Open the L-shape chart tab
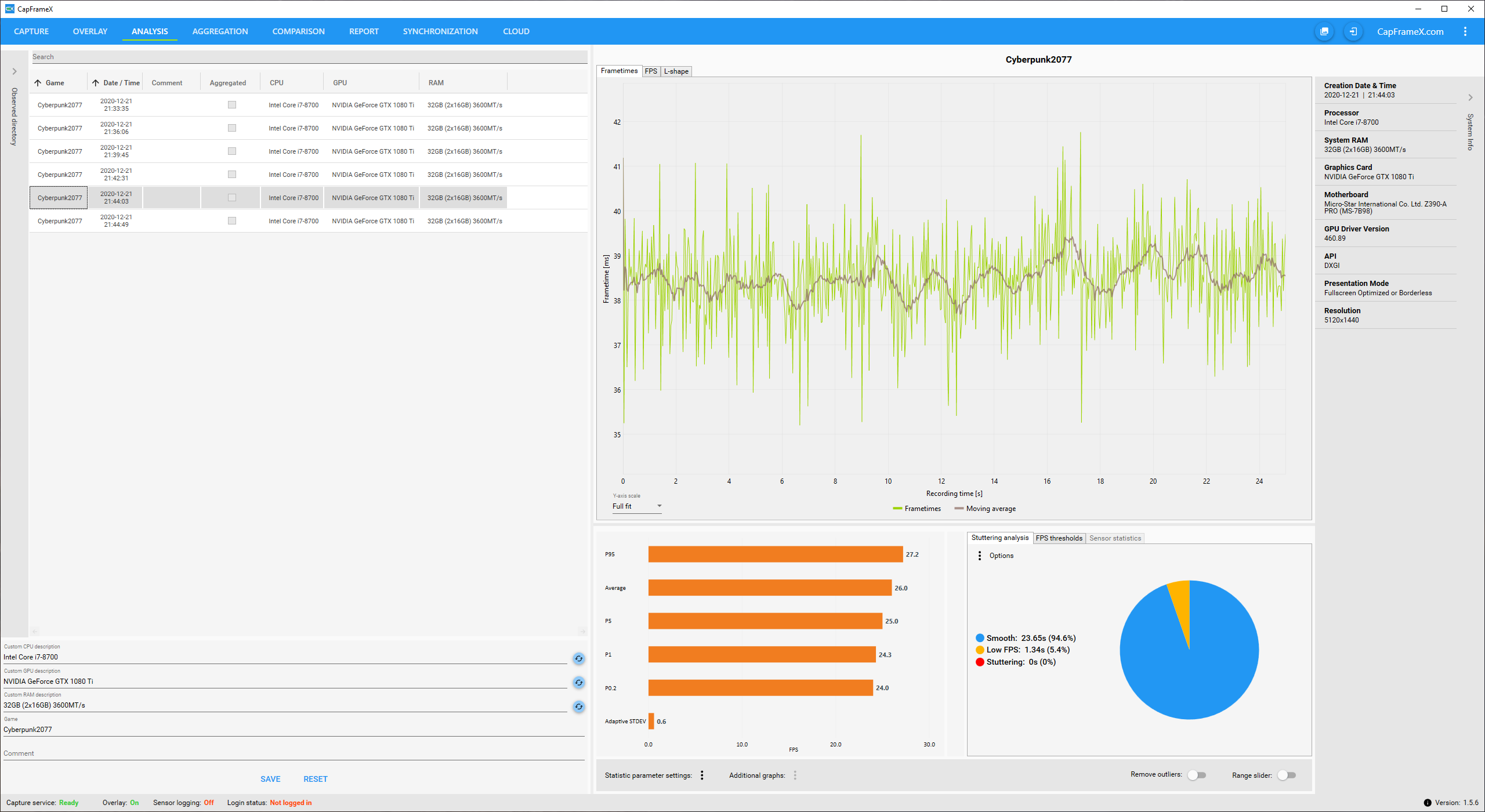 coord(676,71)
